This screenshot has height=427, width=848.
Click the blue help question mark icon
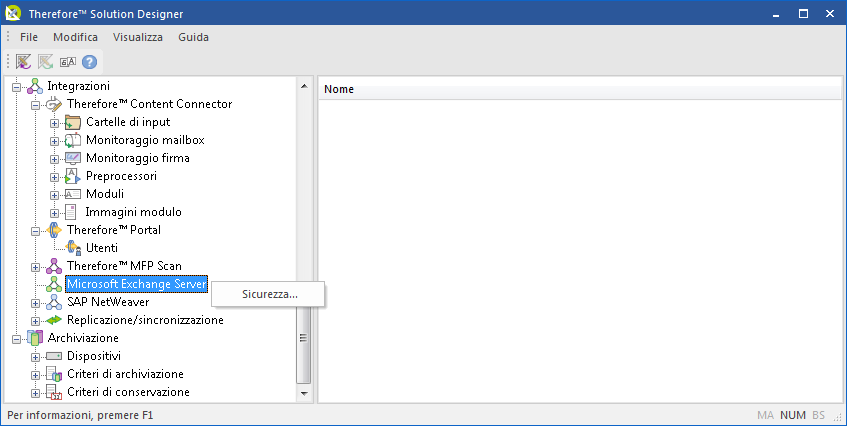tap(89, 61)
